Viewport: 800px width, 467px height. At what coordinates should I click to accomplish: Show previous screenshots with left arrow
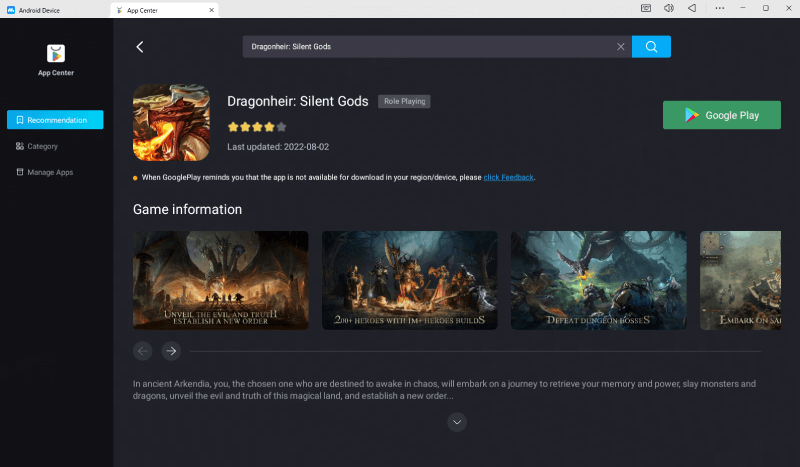click(x=143, y=351)
